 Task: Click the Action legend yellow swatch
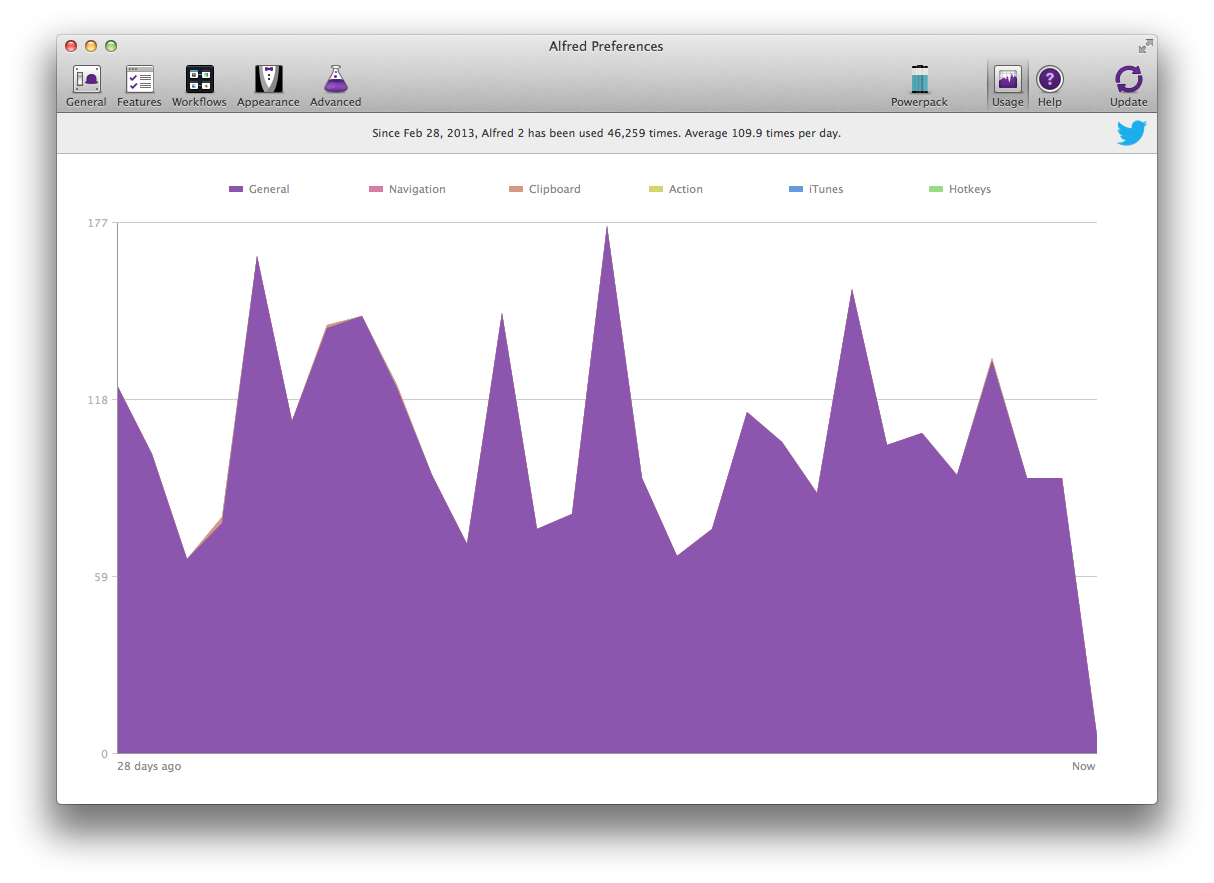coord(656,189)
